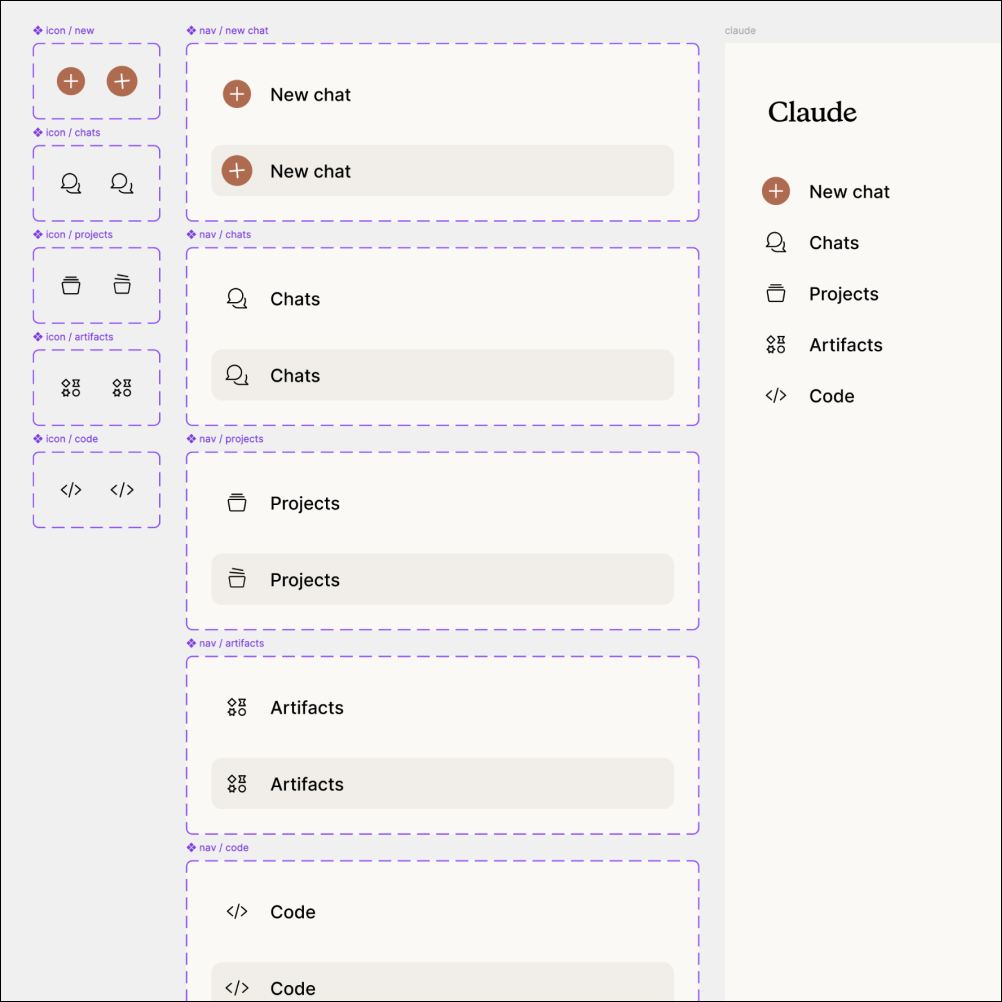Select the 'nav / code' component label
Screen dimensions: 1002x1002
tap(218, 848)
